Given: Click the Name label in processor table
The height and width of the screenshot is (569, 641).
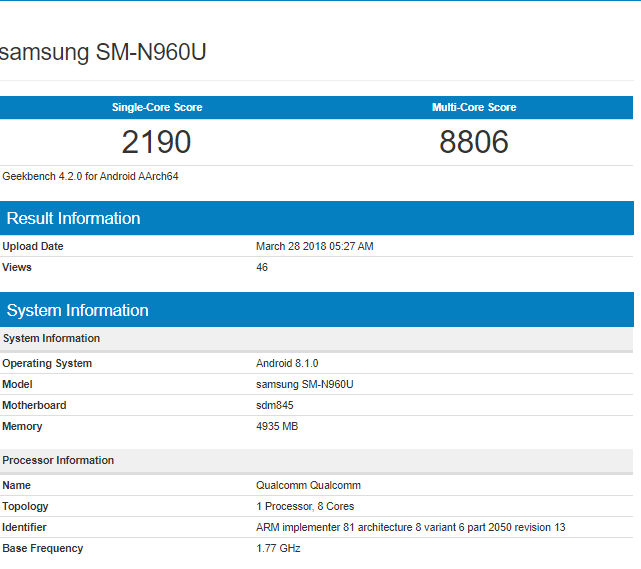Looking at the screenshot, I should pyautogui.click(x=16, y=485).
